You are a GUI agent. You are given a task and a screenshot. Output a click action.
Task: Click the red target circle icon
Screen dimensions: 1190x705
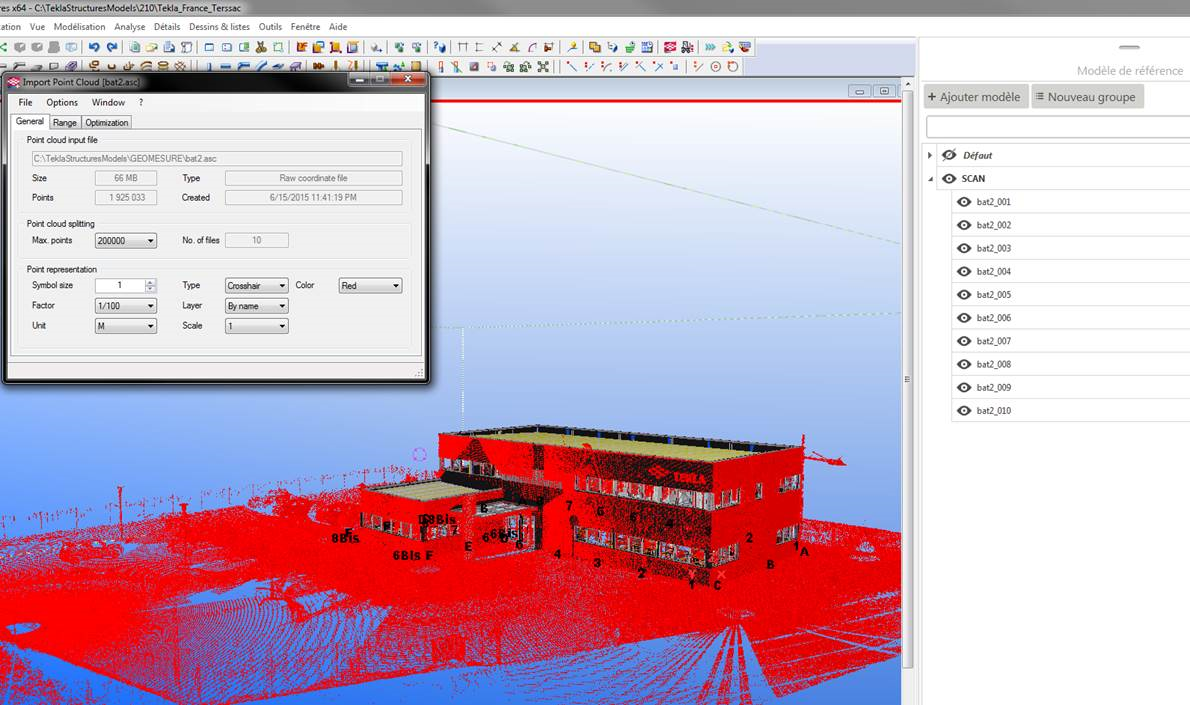click(x=715, y=67)
